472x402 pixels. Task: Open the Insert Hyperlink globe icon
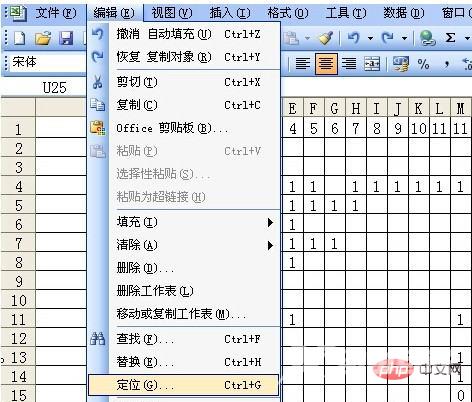click(x=427, y=38)
